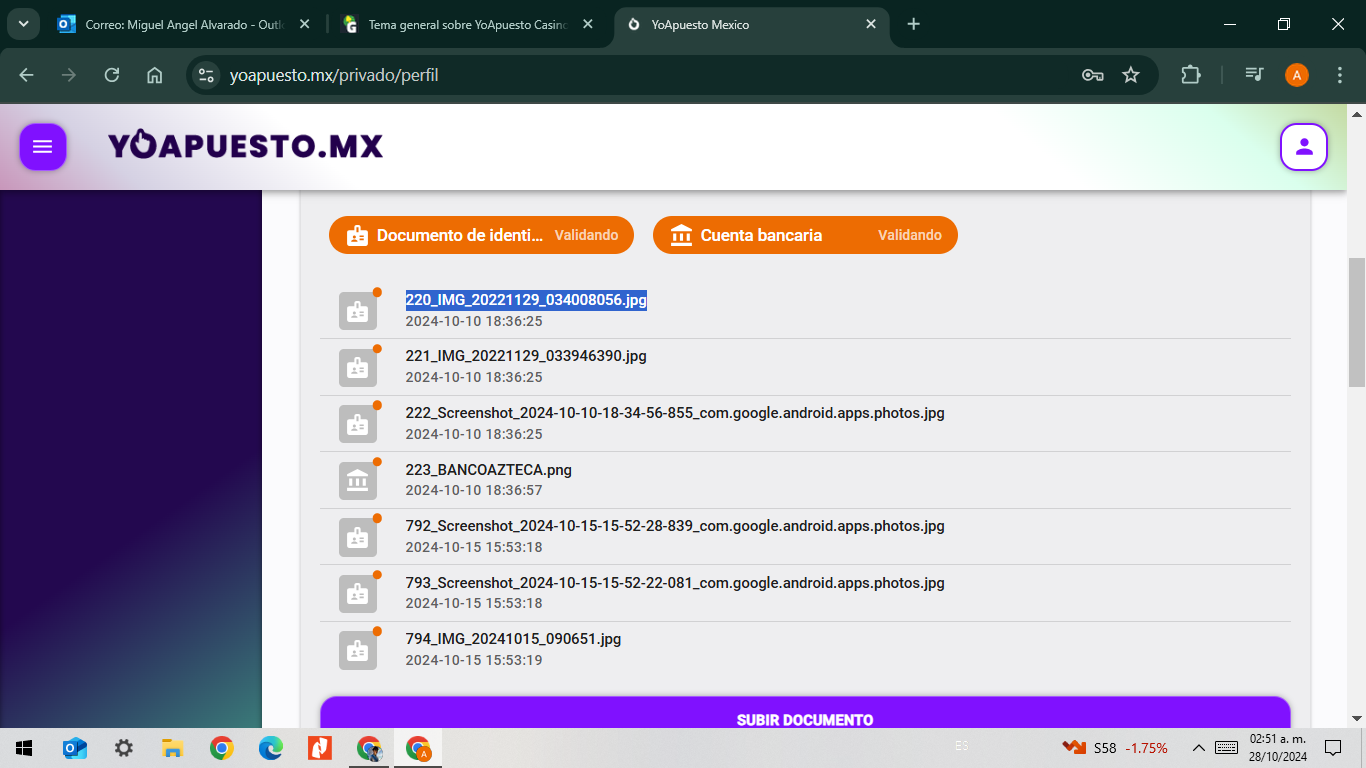Show hidden system tray icons

point(1197,747)
